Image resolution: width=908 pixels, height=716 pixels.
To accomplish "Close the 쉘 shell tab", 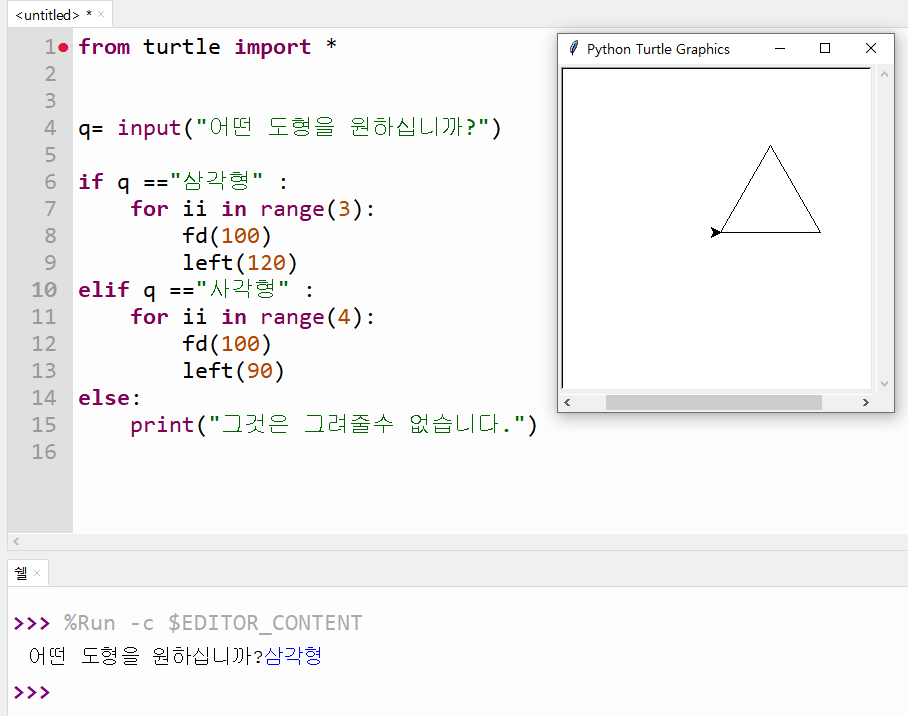I will pos(37,573).
